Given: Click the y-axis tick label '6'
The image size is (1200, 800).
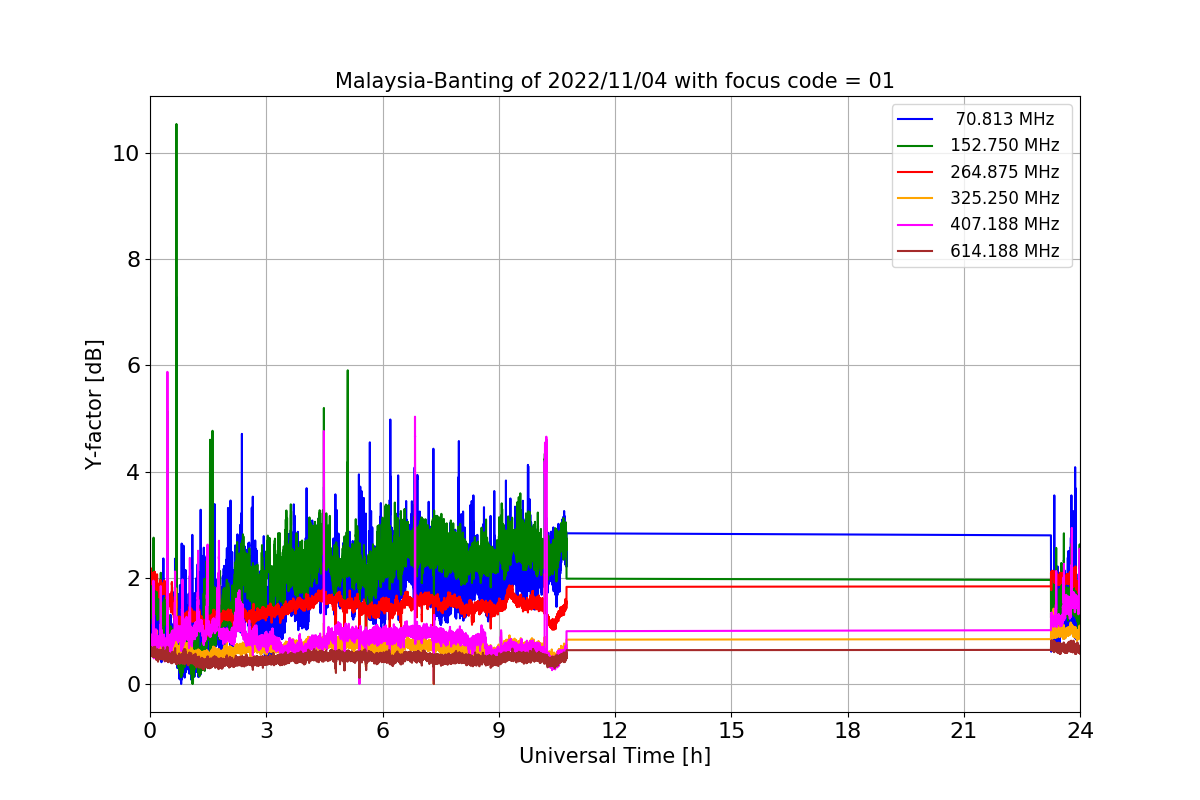Looking at the screenshot, I should 133,366.
